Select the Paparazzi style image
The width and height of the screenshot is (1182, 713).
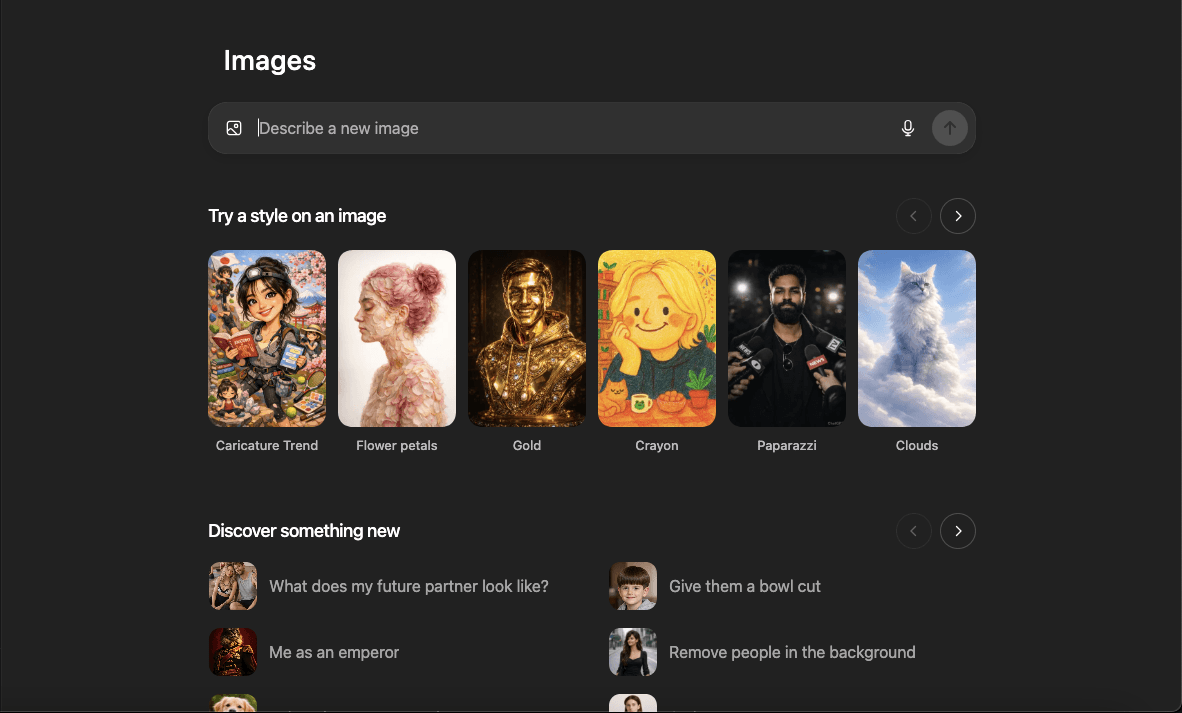787,338
